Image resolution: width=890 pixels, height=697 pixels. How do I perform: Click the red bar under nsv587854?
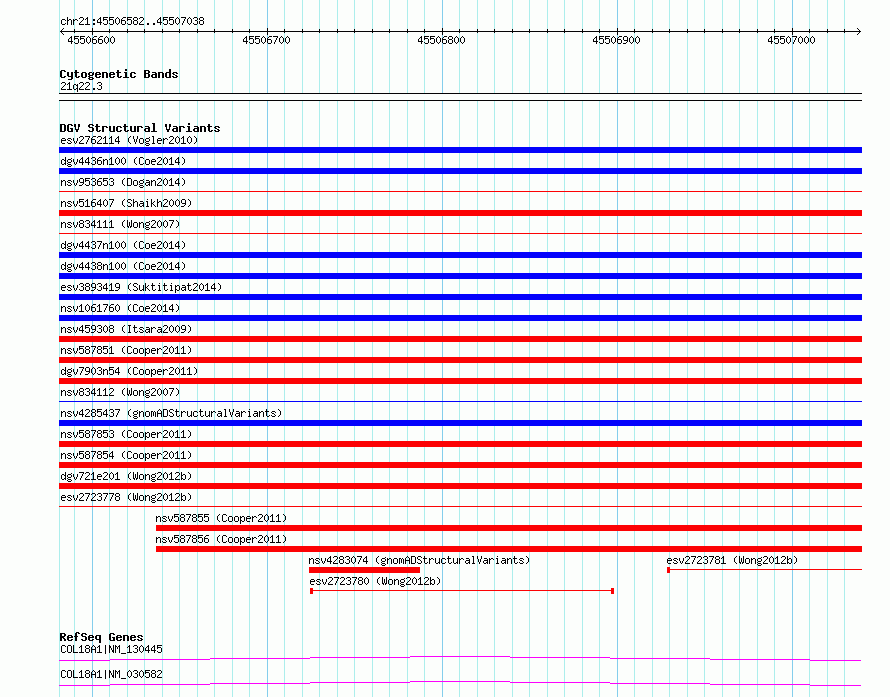point(460,465)
